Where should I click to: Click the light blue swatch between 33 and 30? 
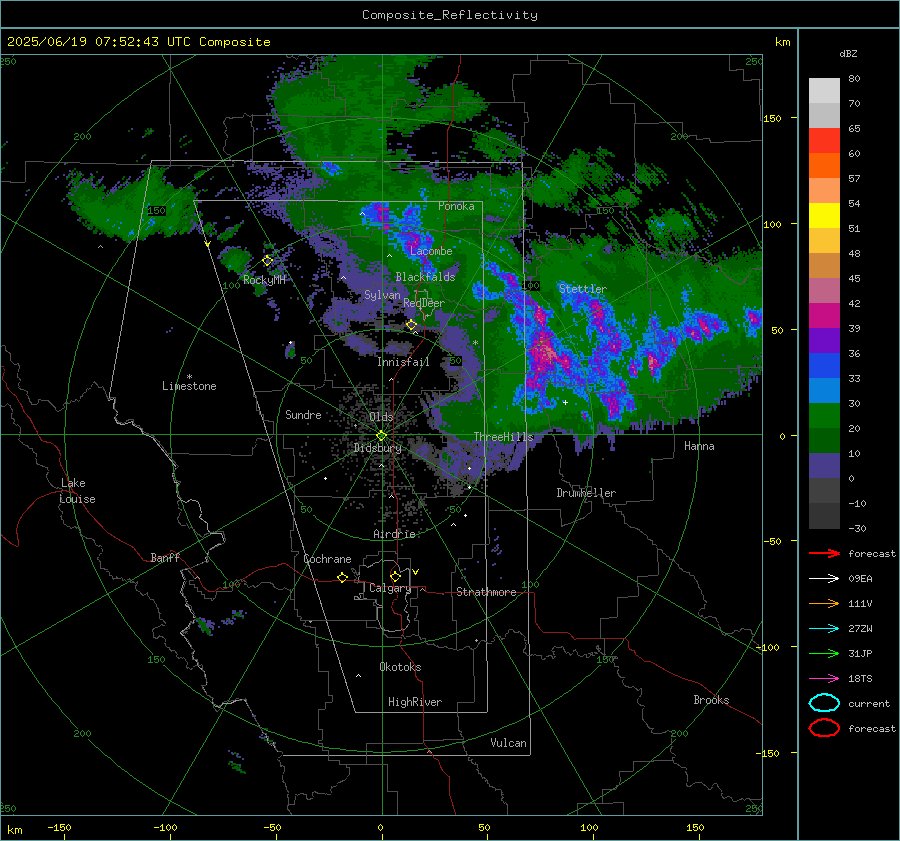824,390
